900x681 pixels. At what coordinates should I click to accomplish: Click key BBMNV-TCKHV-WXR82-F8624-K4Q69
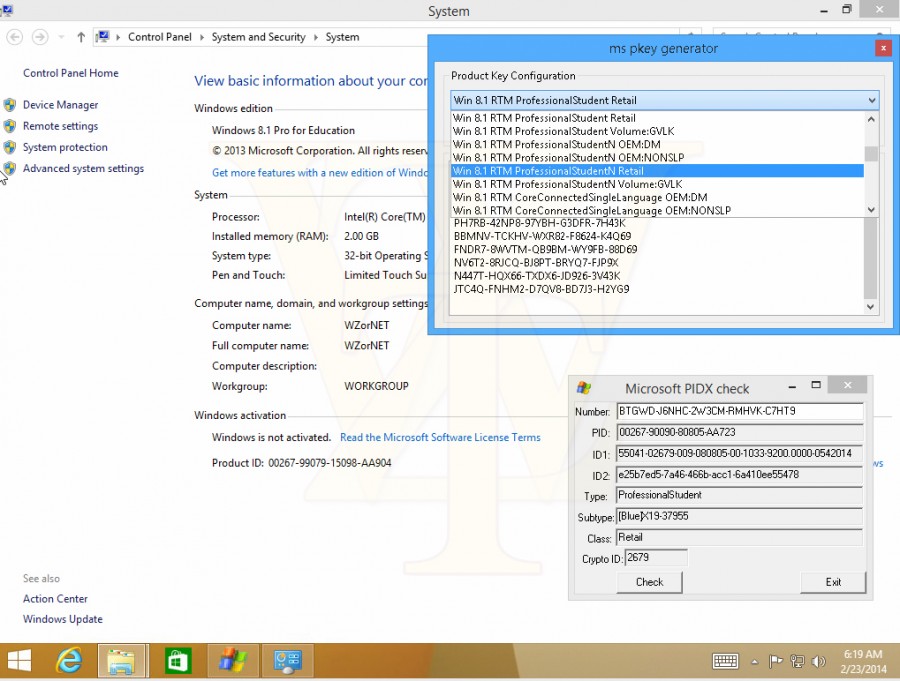click(x=542, y=237)
